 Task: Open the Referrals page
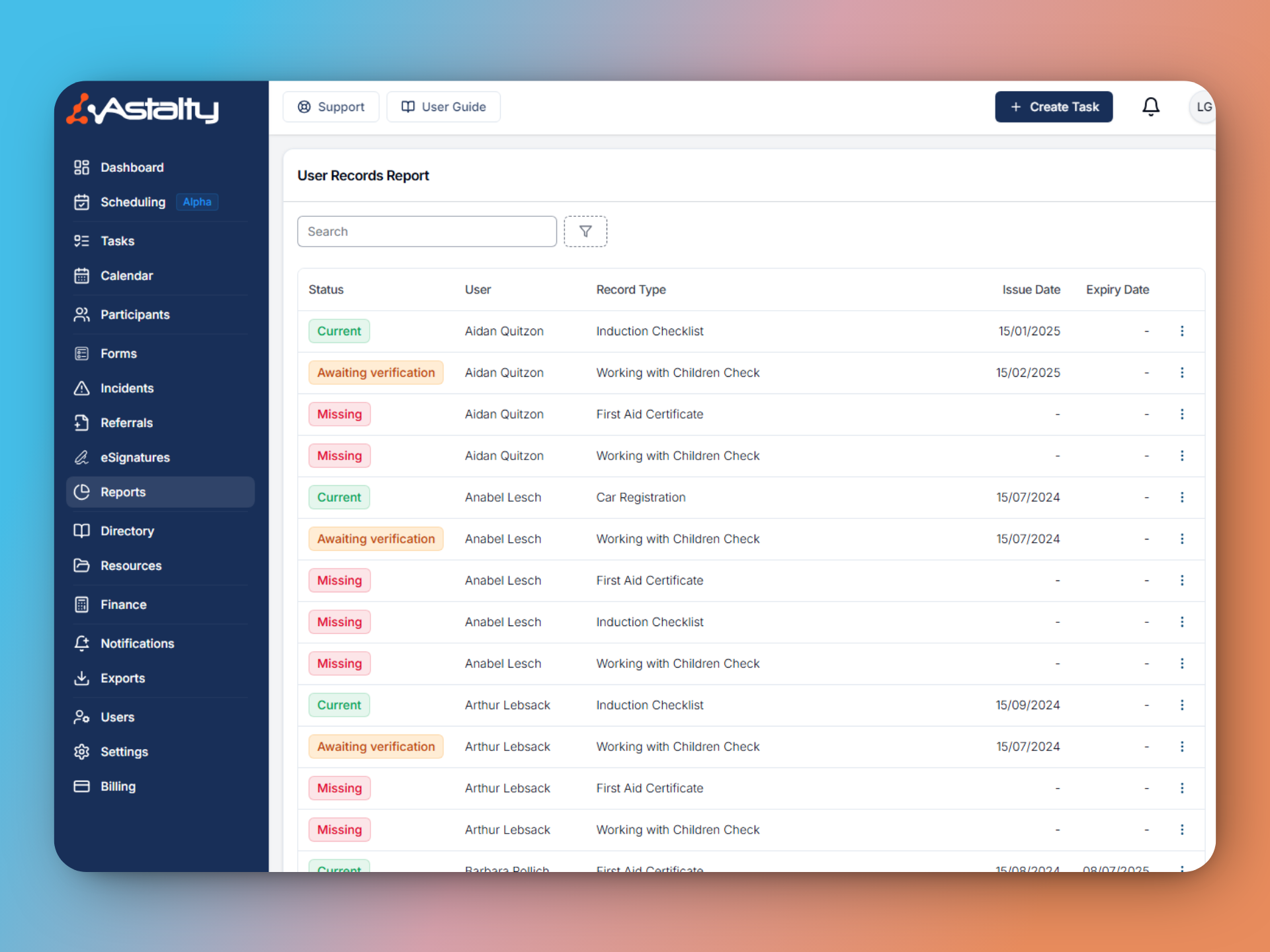[x=126, y=423]
